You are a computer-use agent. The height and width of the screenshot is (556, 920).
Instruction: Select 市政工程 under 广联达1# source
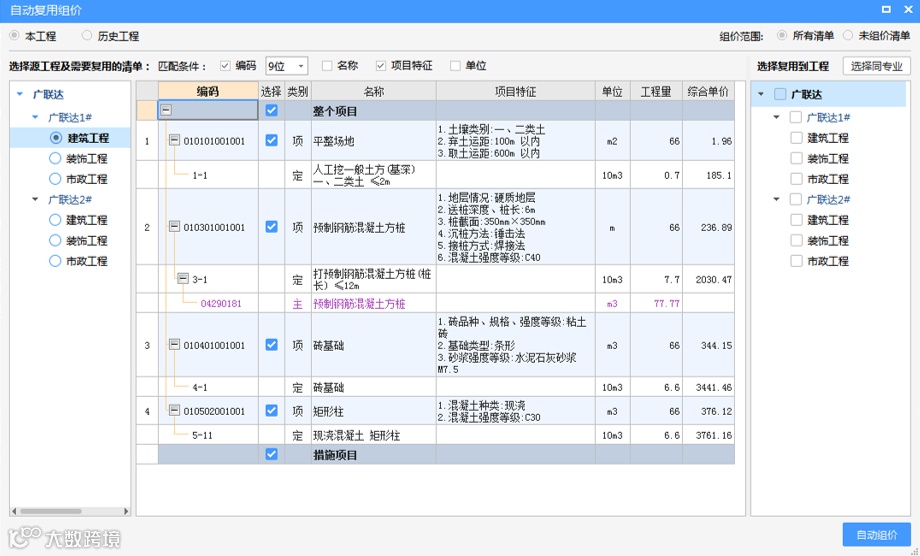click(x=55, y=179)
